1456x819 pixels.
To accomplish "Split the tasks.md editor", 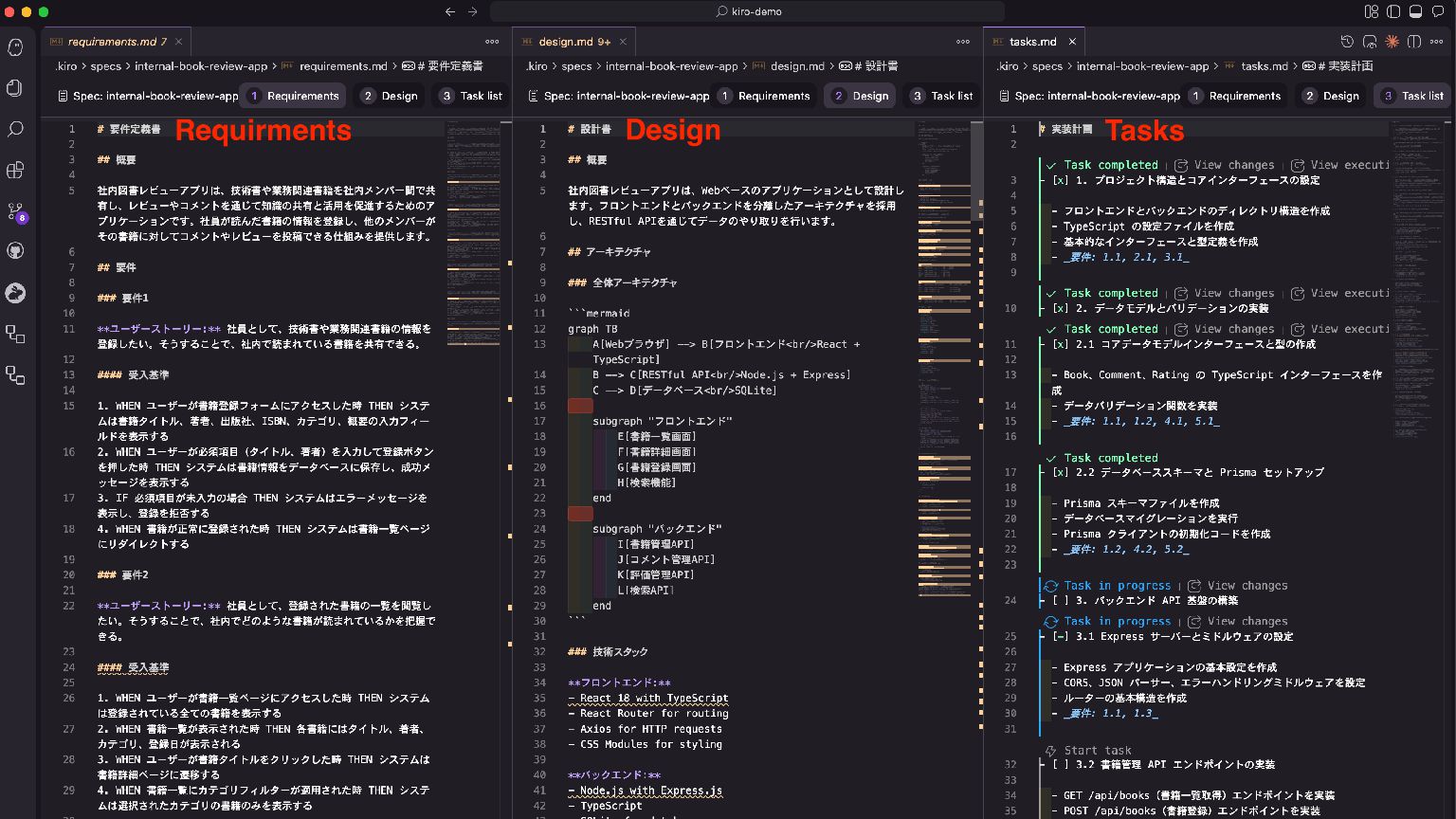I will 1414,42.
